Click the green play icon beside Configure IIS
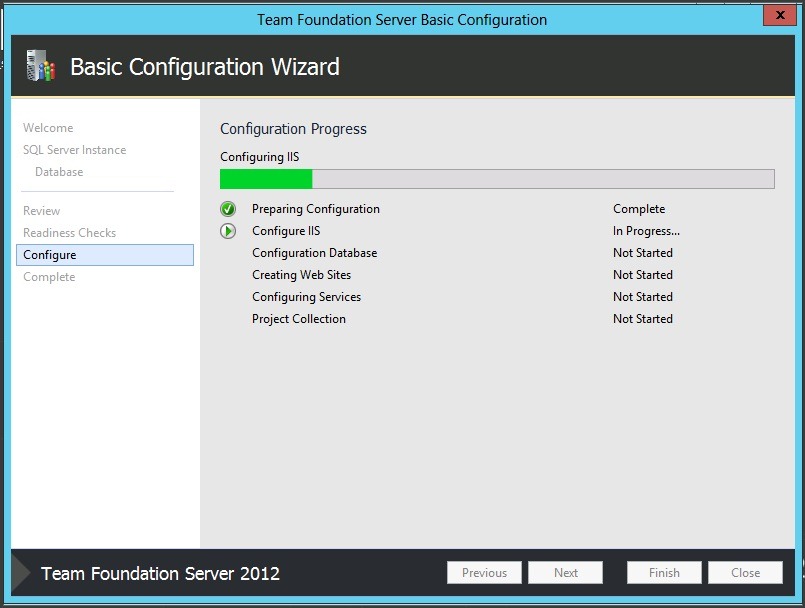 click(228, 231)
